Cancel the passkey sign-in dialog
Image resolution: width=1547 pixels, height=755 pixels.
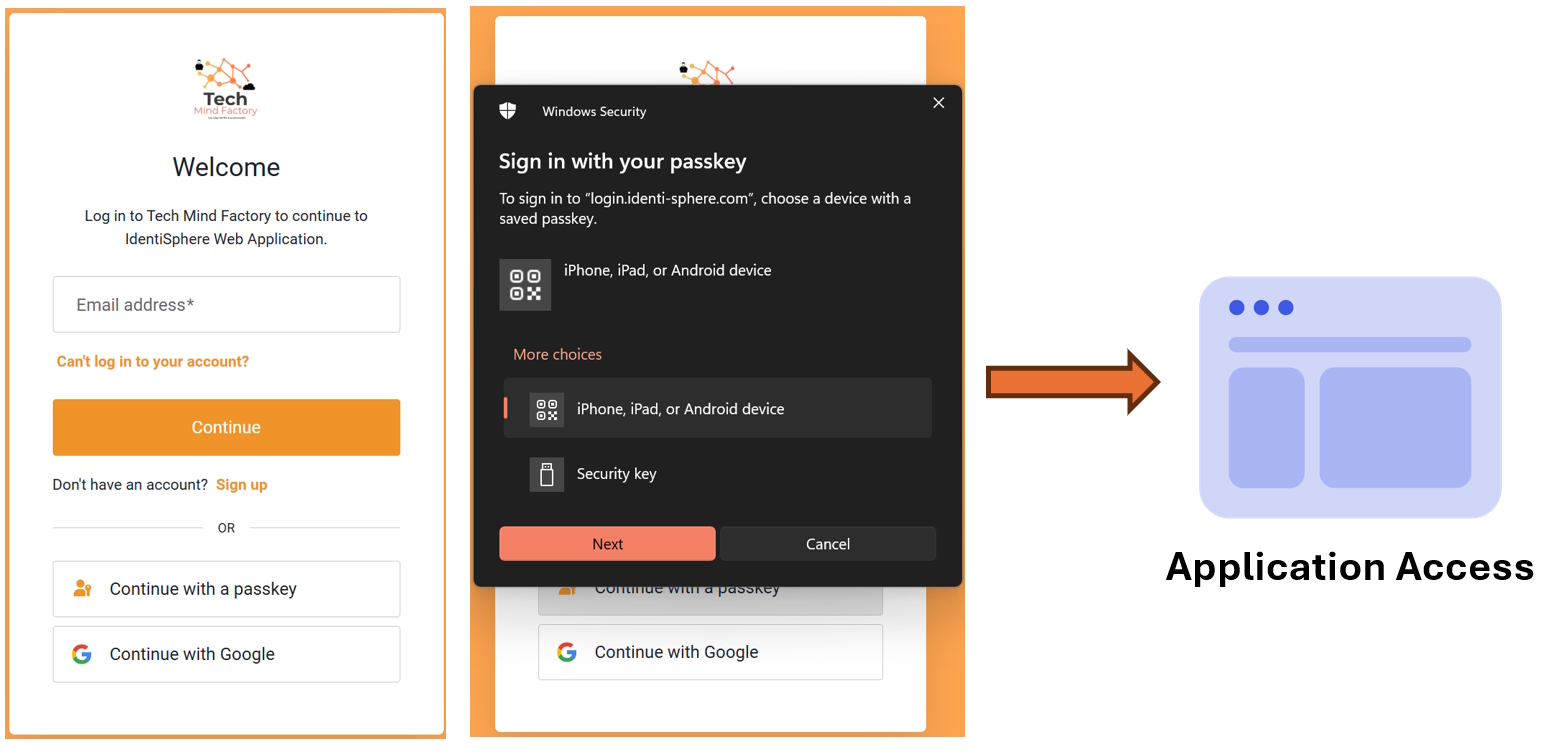pyautogui.click(x=828, y=544)
